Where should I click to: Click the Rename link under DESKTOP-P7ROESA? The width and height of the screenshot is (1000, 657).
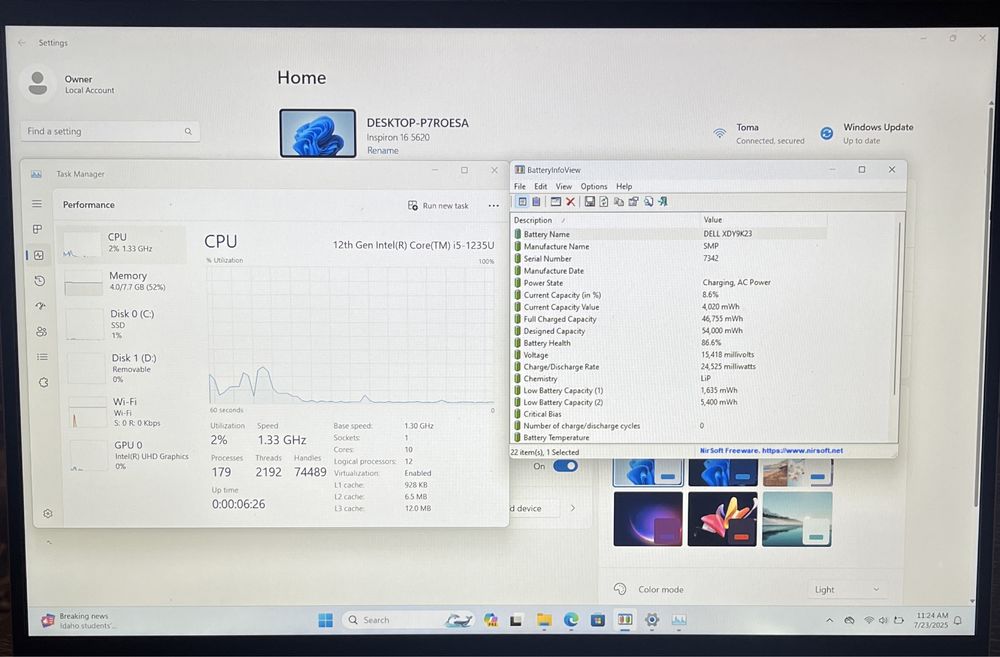pos(383,151)
